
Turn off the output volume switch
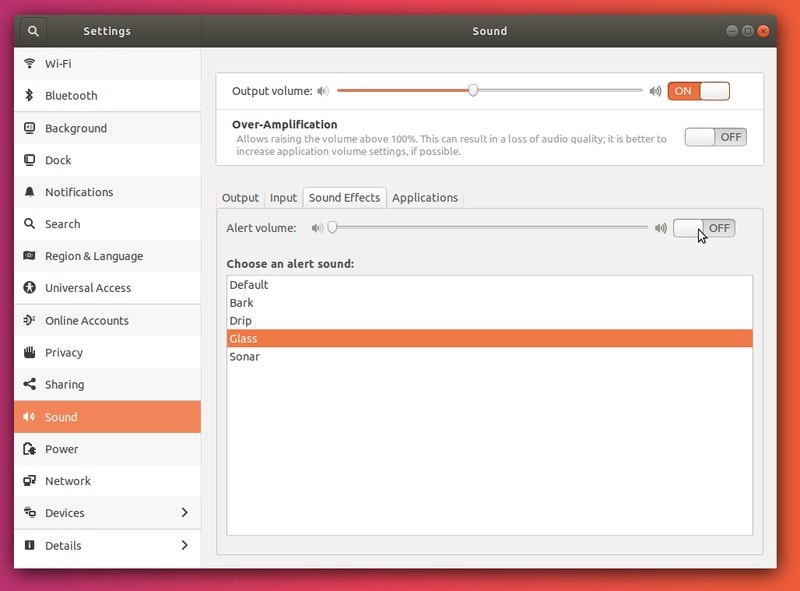pos(698,91)
